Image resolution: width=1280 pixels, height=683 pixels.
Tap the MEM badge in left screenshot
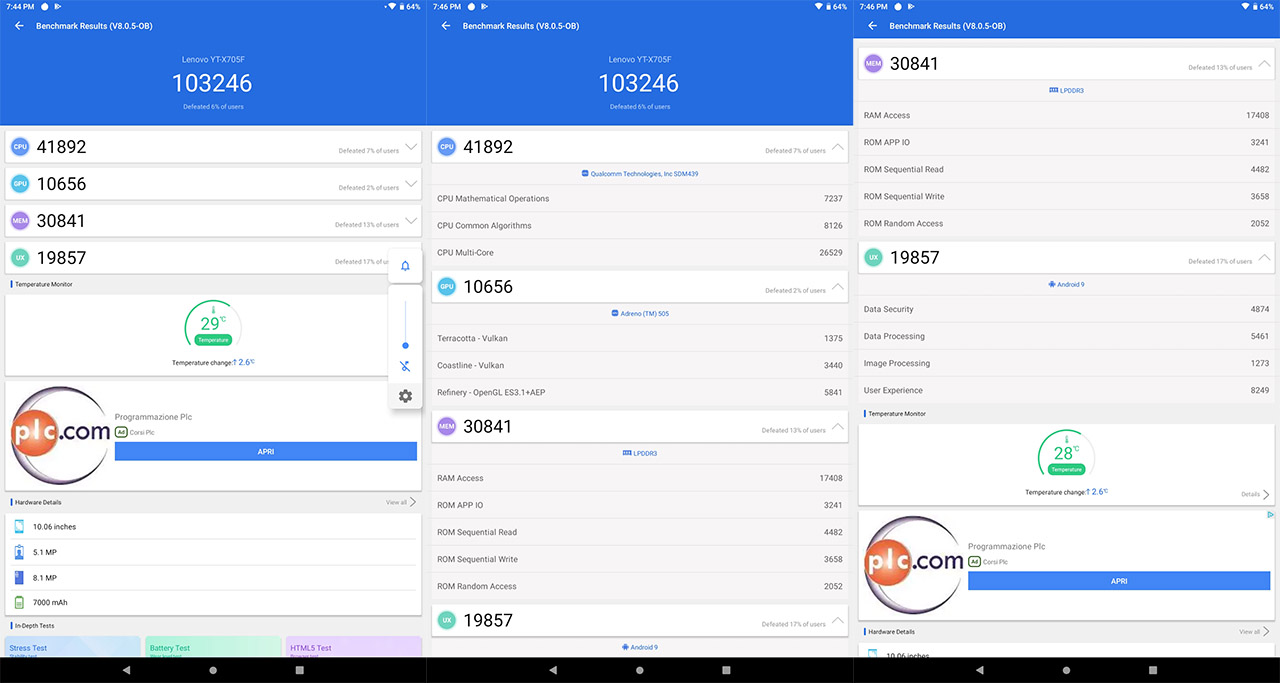[x=20, y=221]
